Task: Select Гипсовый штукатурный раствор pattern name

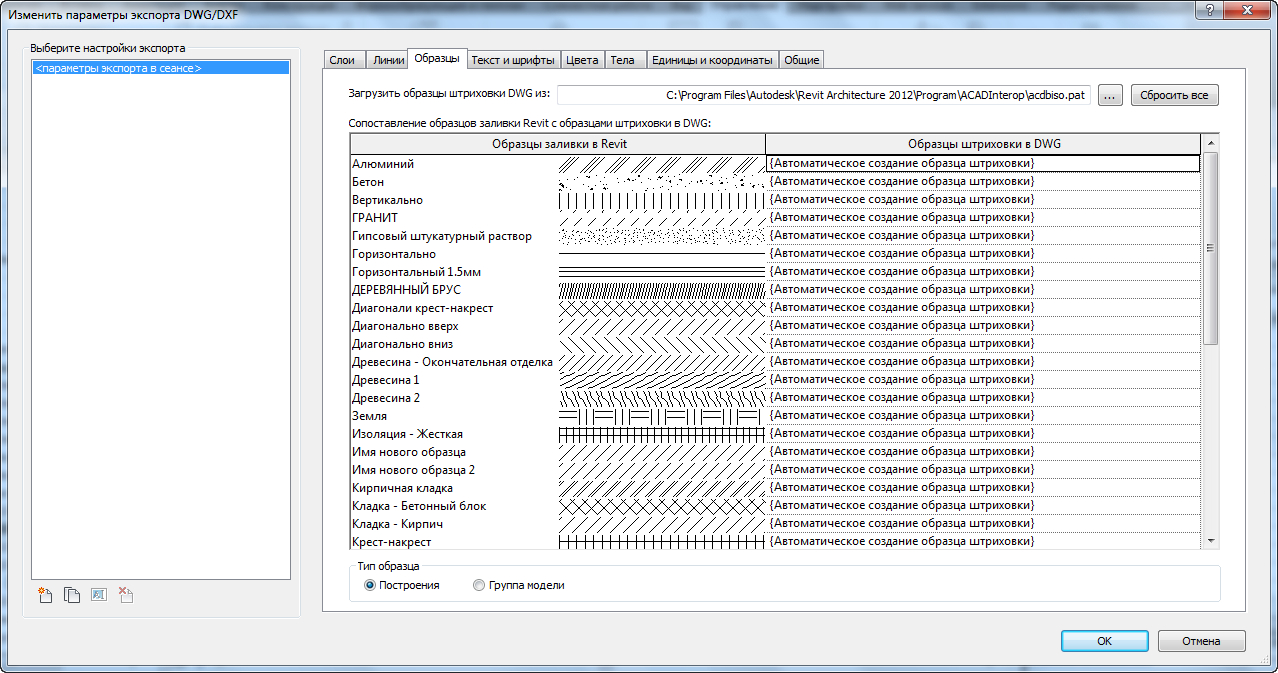Action: click(x=442, y=236)
